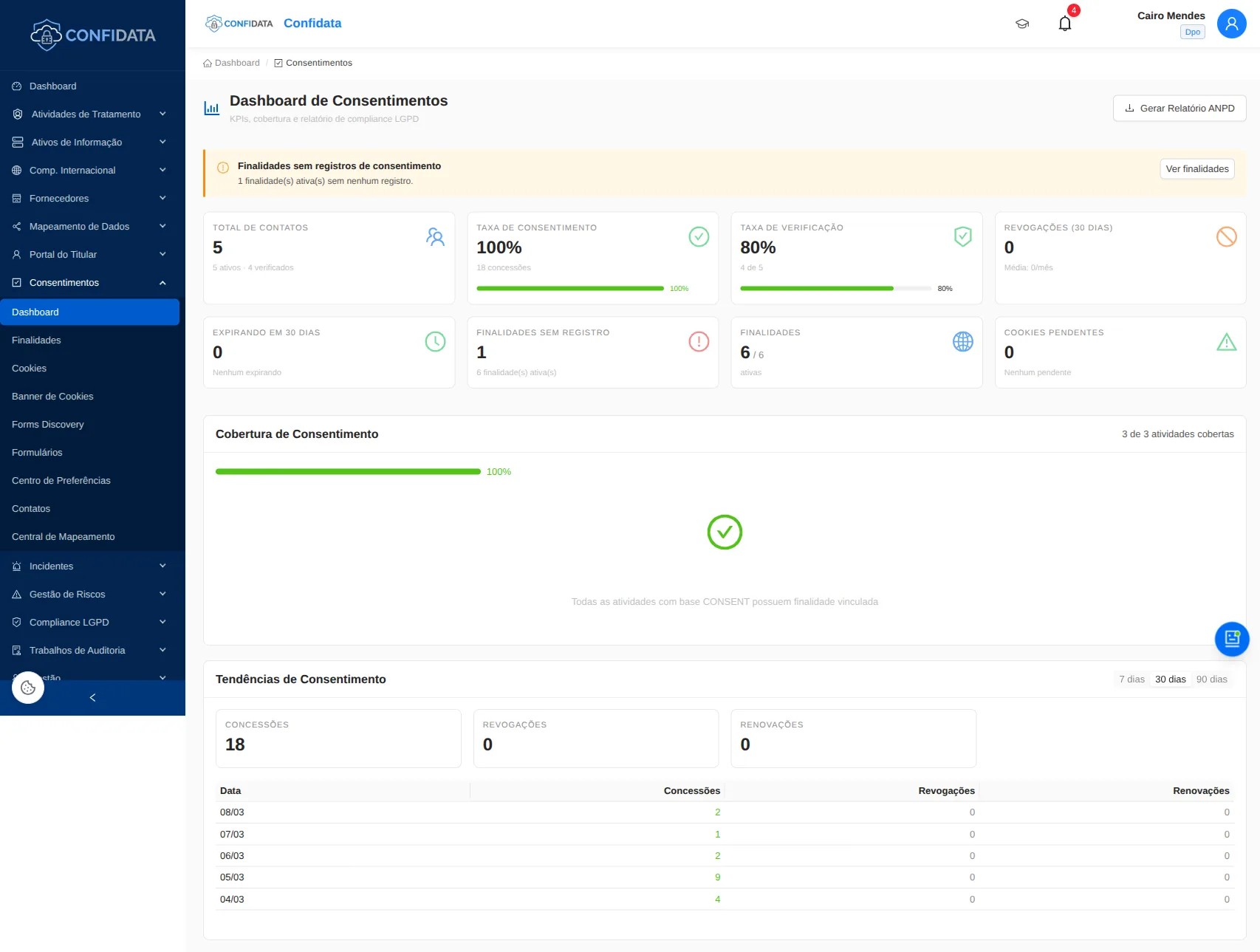Open Banner de Cookies menu item

(x=52, y=397)
